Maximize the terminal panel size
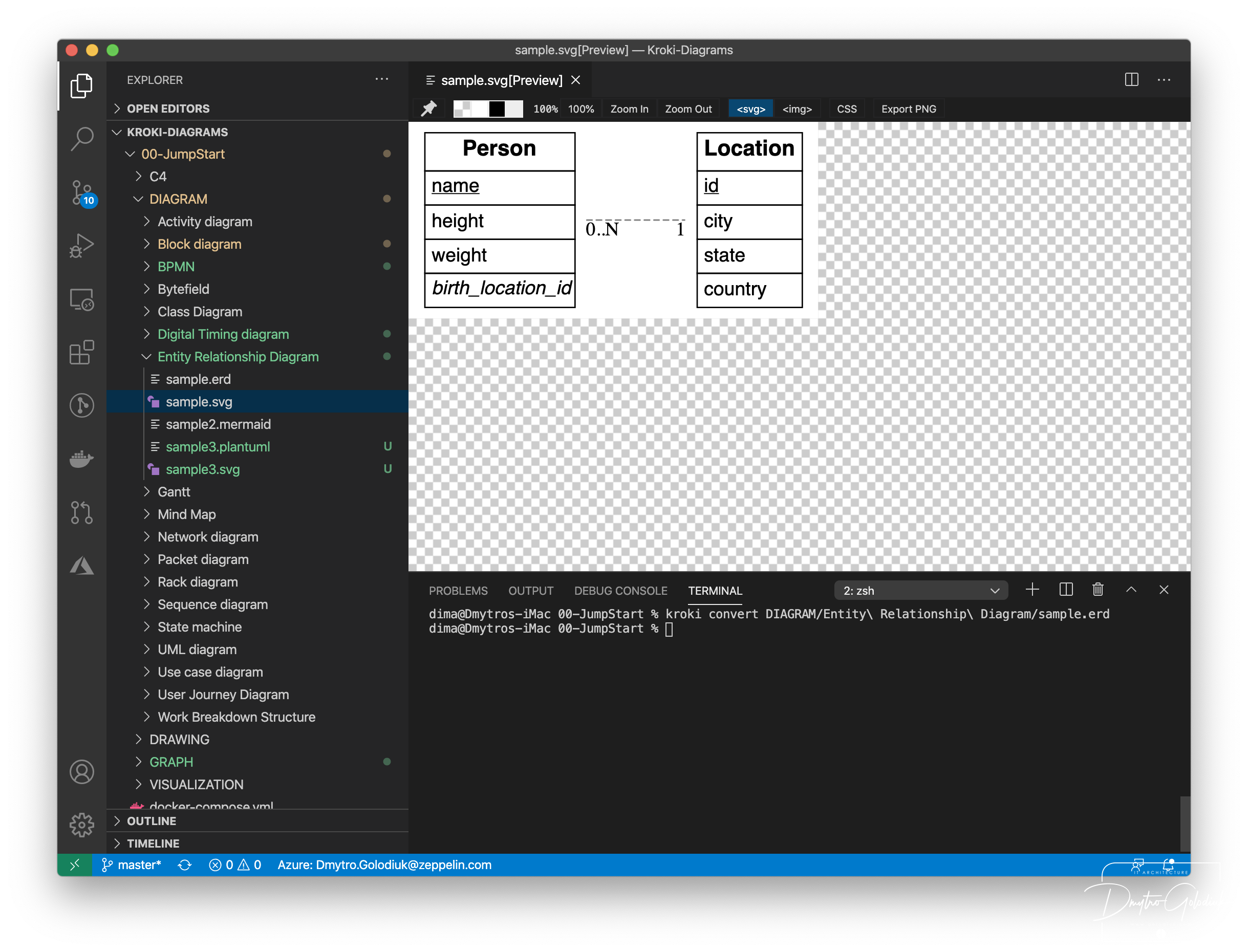1248x952 pixels. tap(1131, 590)
